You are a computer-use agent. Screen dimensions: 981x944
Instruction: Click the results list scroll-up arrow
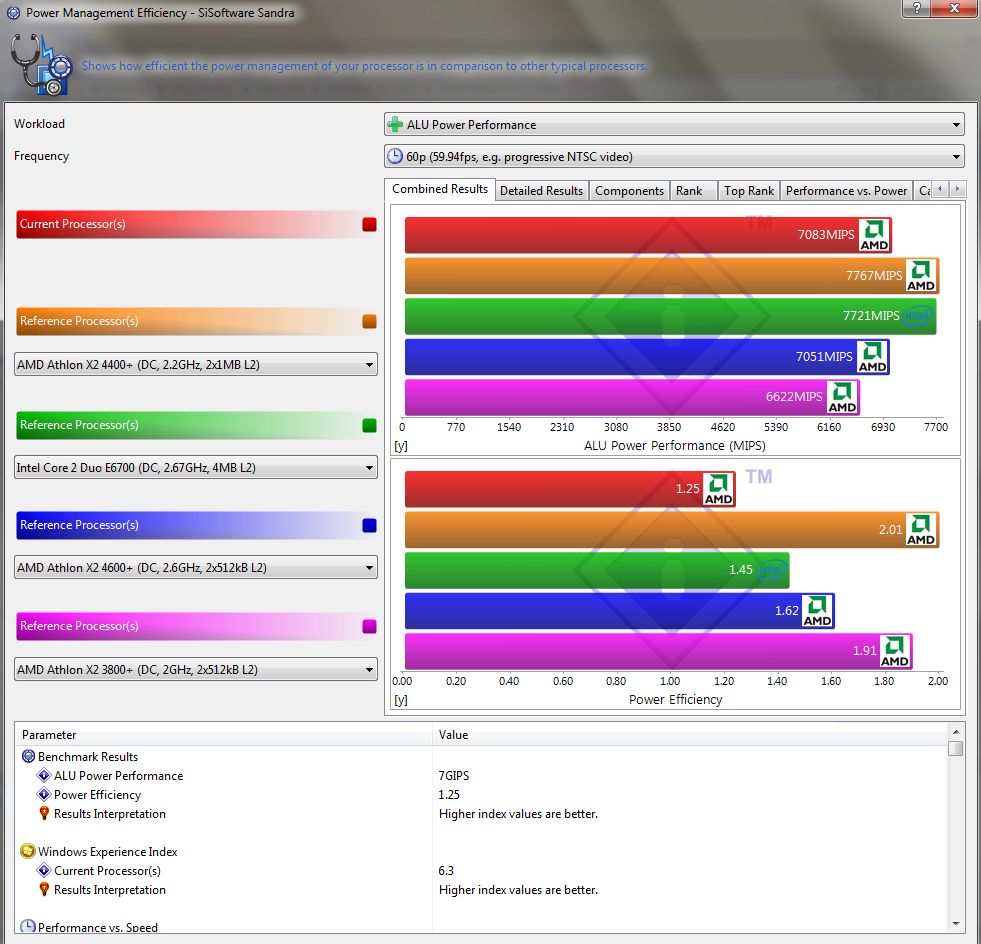[x=955, y=731]
